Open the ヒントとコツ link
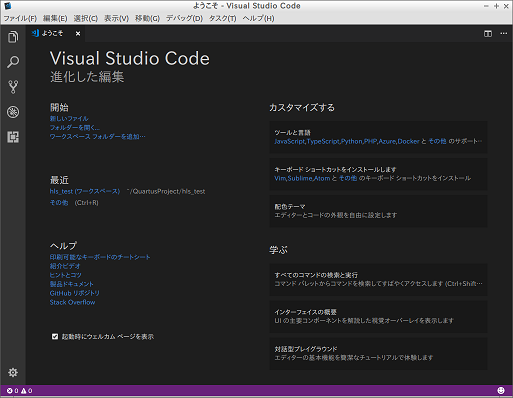513x398 pixels. click(65, 275)
